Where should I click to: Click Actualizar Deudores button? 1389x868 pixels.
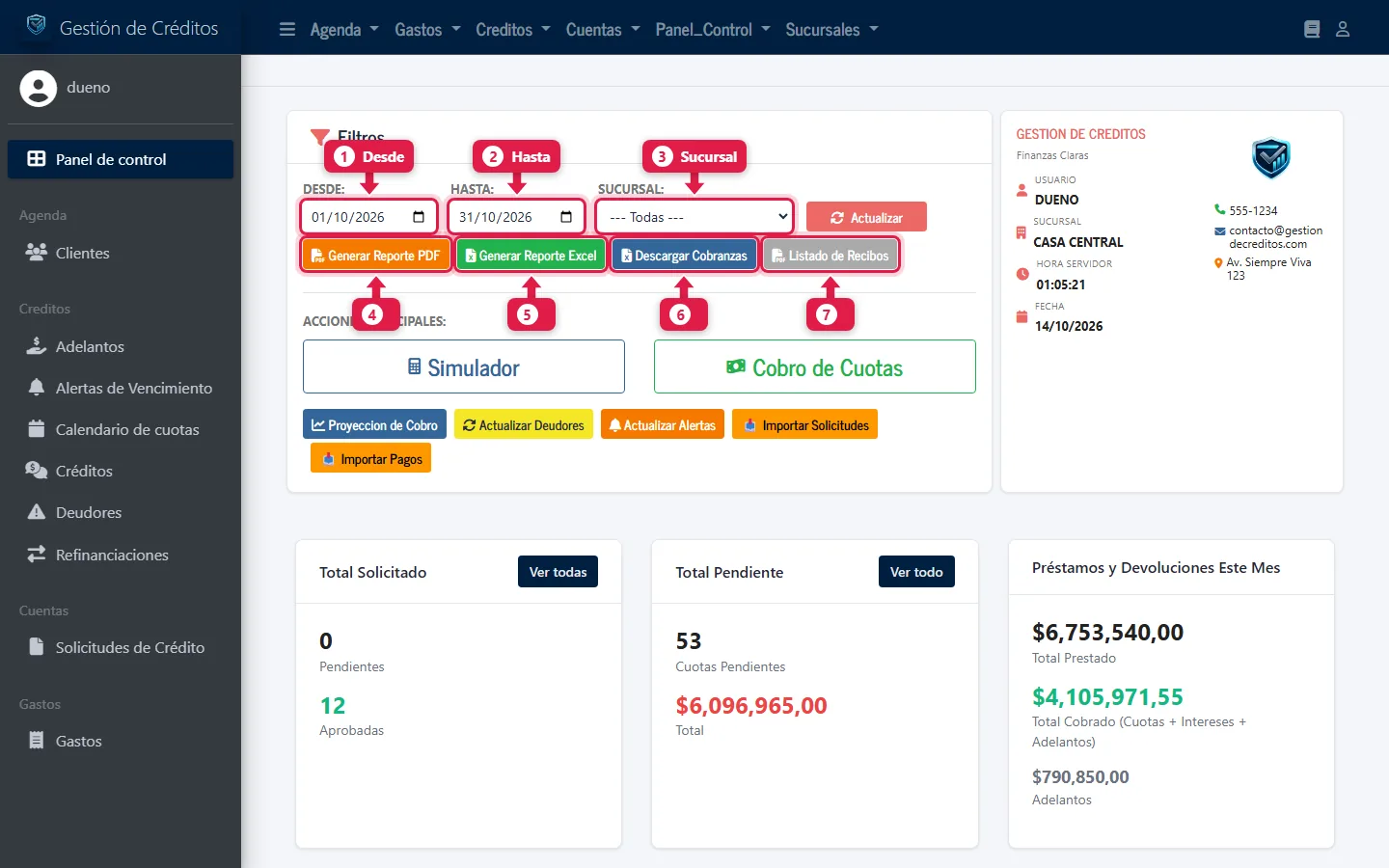tap(524, 424)
